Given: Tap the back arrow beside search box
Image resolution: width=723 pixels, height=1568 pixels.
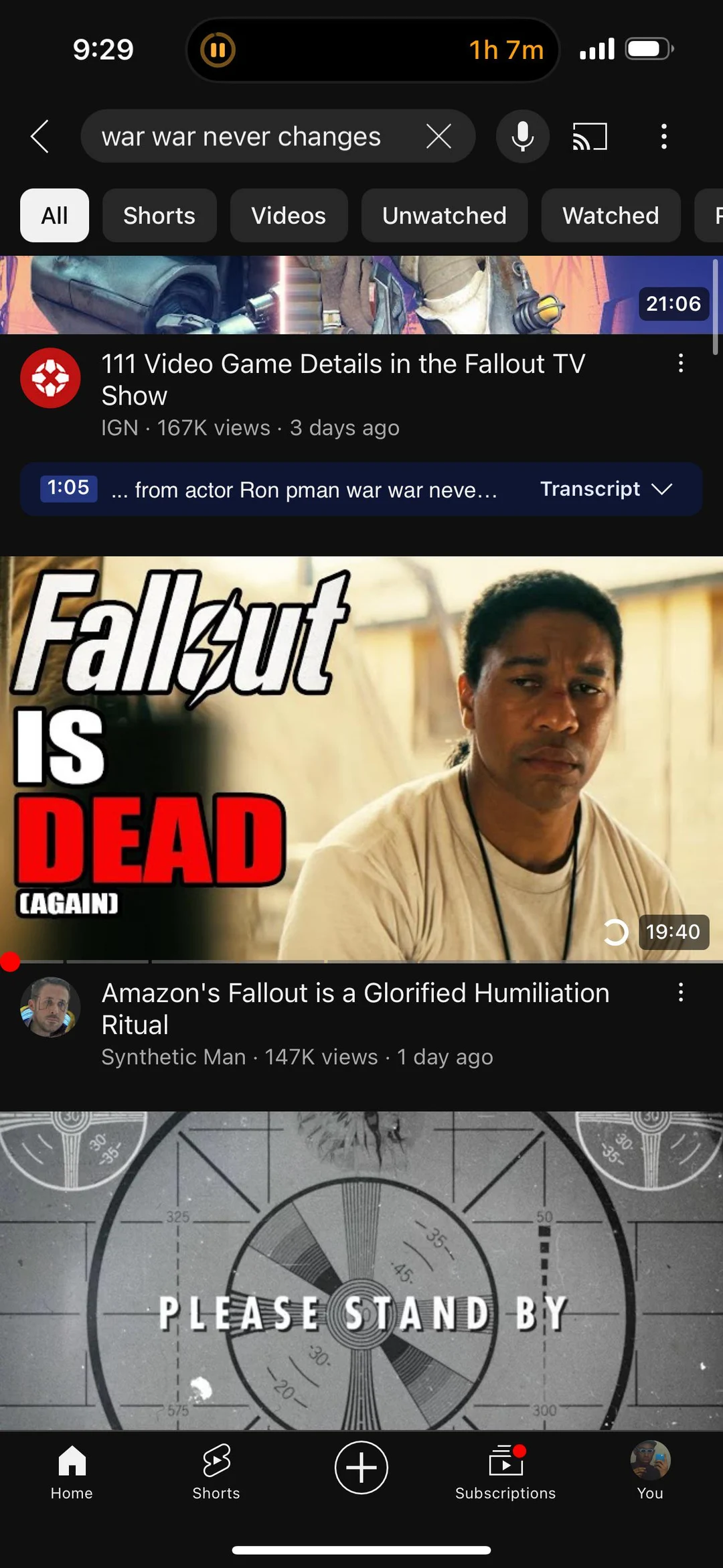Looking at the screenshot, I should 40,137.
